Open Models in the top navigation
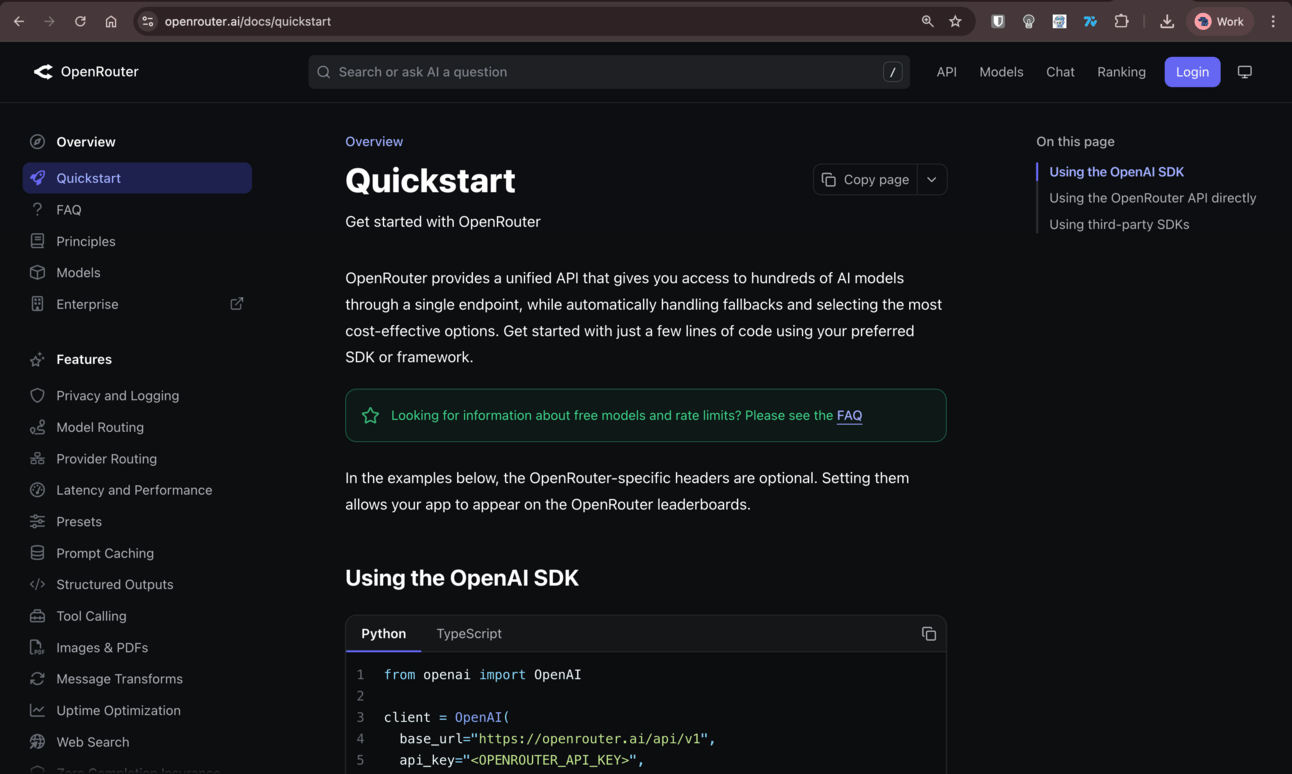Viewport: 1292px width, 774px height. point(1001,72)
